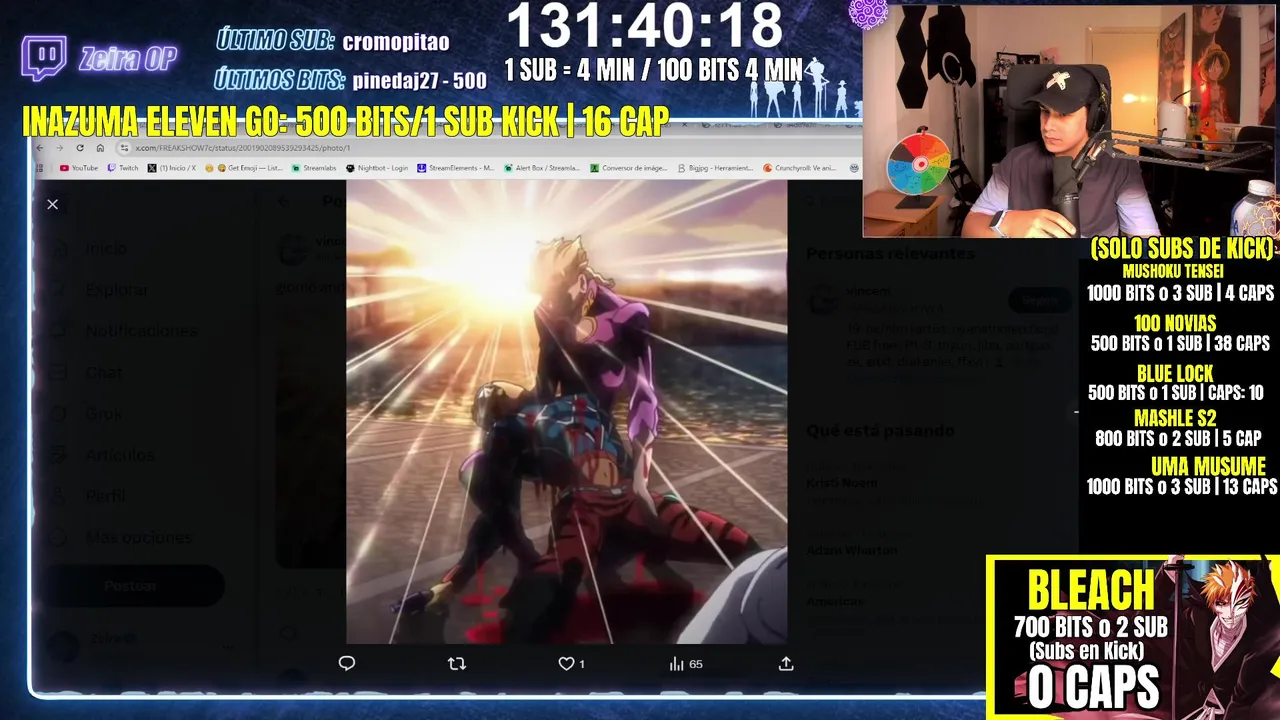Open the YouTube bookmark
Image resolution: width=1280 pixels, height=720 pixels.
[x=79, y=168]
